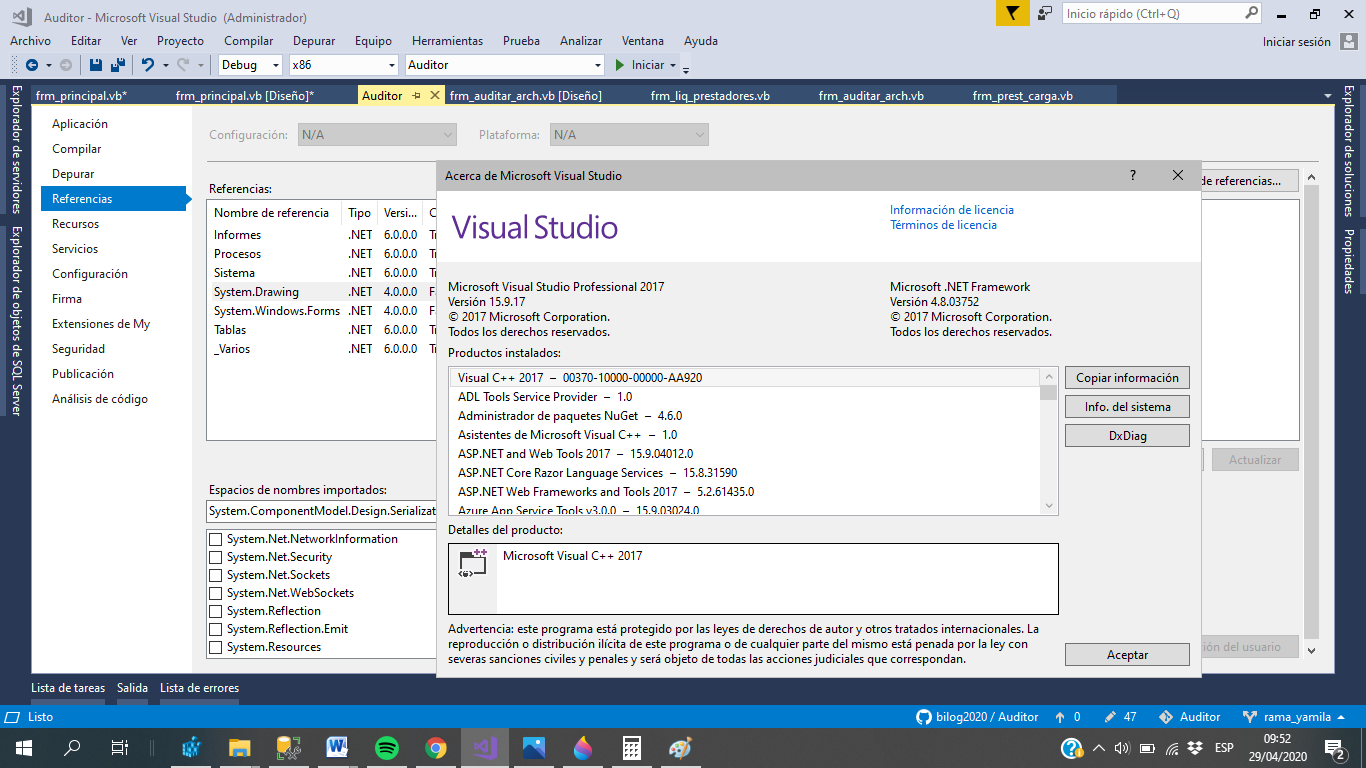1366x768 pixels.
Task: Open the Calculator from the taskbar
Action: click(631, 748)
